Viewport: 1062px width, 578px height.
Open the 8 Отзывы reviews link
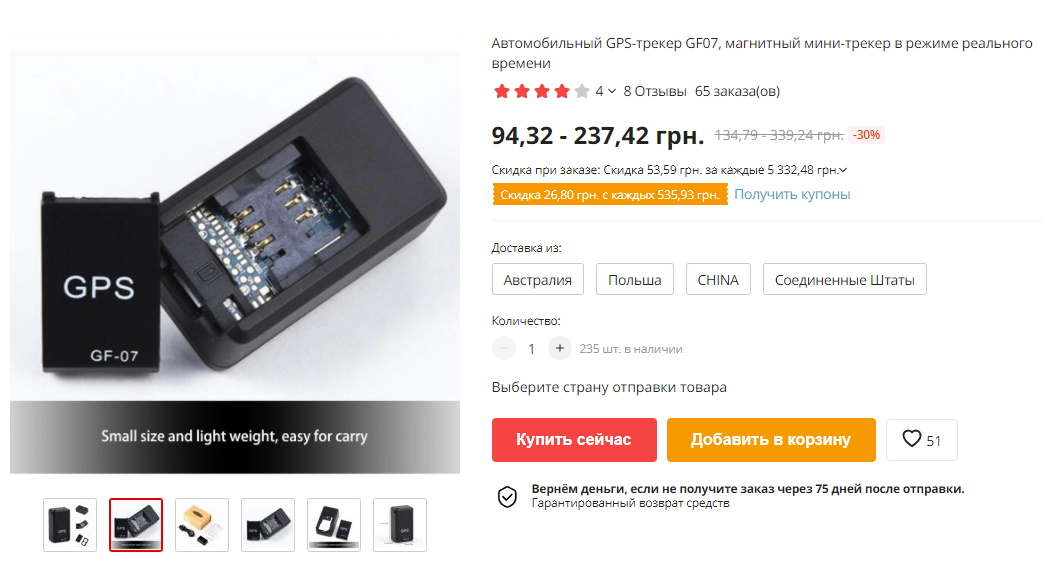(654, 91)
